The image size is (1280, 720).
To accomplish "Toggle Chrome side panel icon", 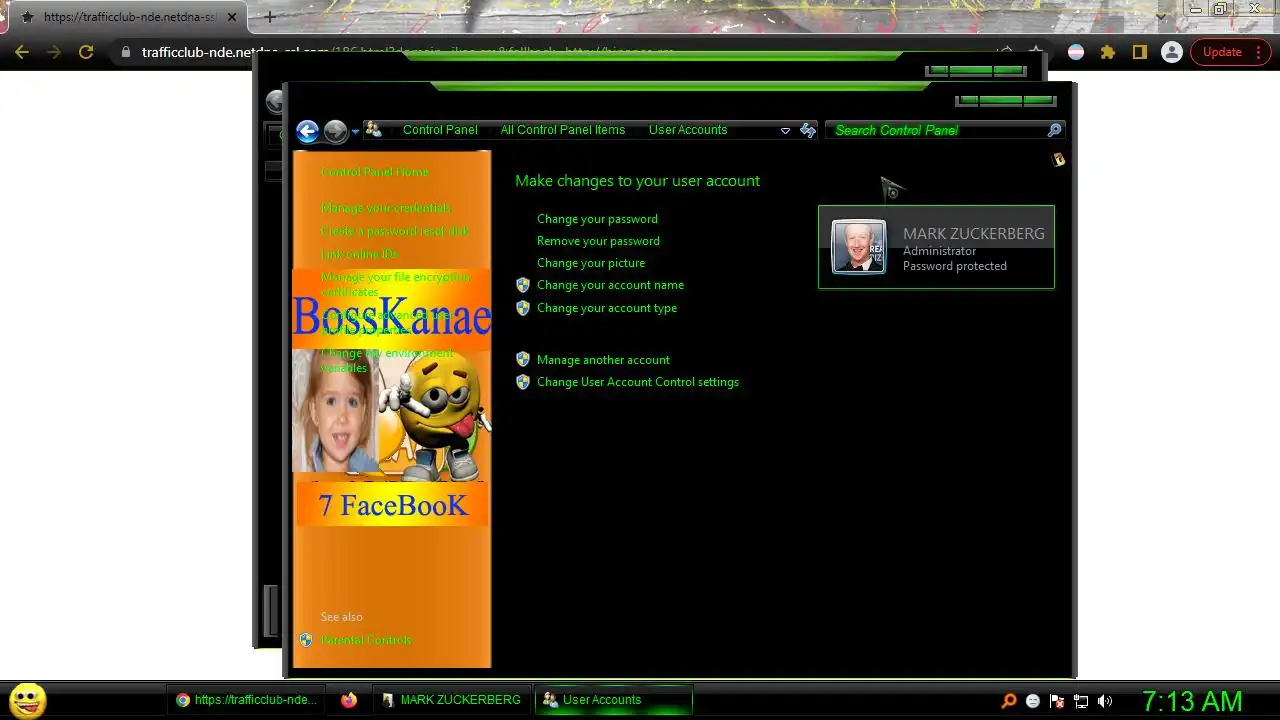I will (x=1140, y=52).
